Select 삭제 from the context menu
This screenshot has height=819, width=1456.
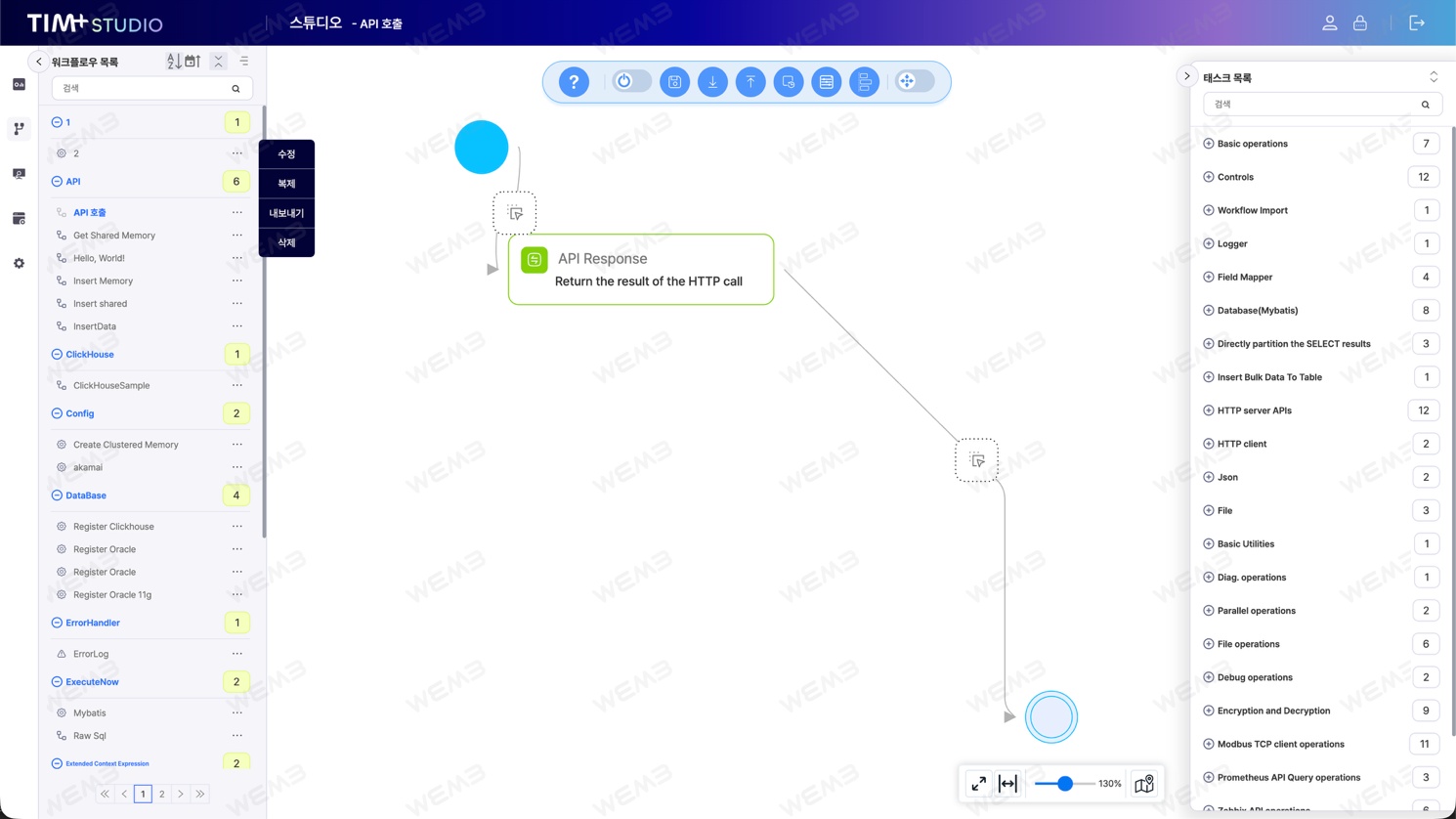286,242
